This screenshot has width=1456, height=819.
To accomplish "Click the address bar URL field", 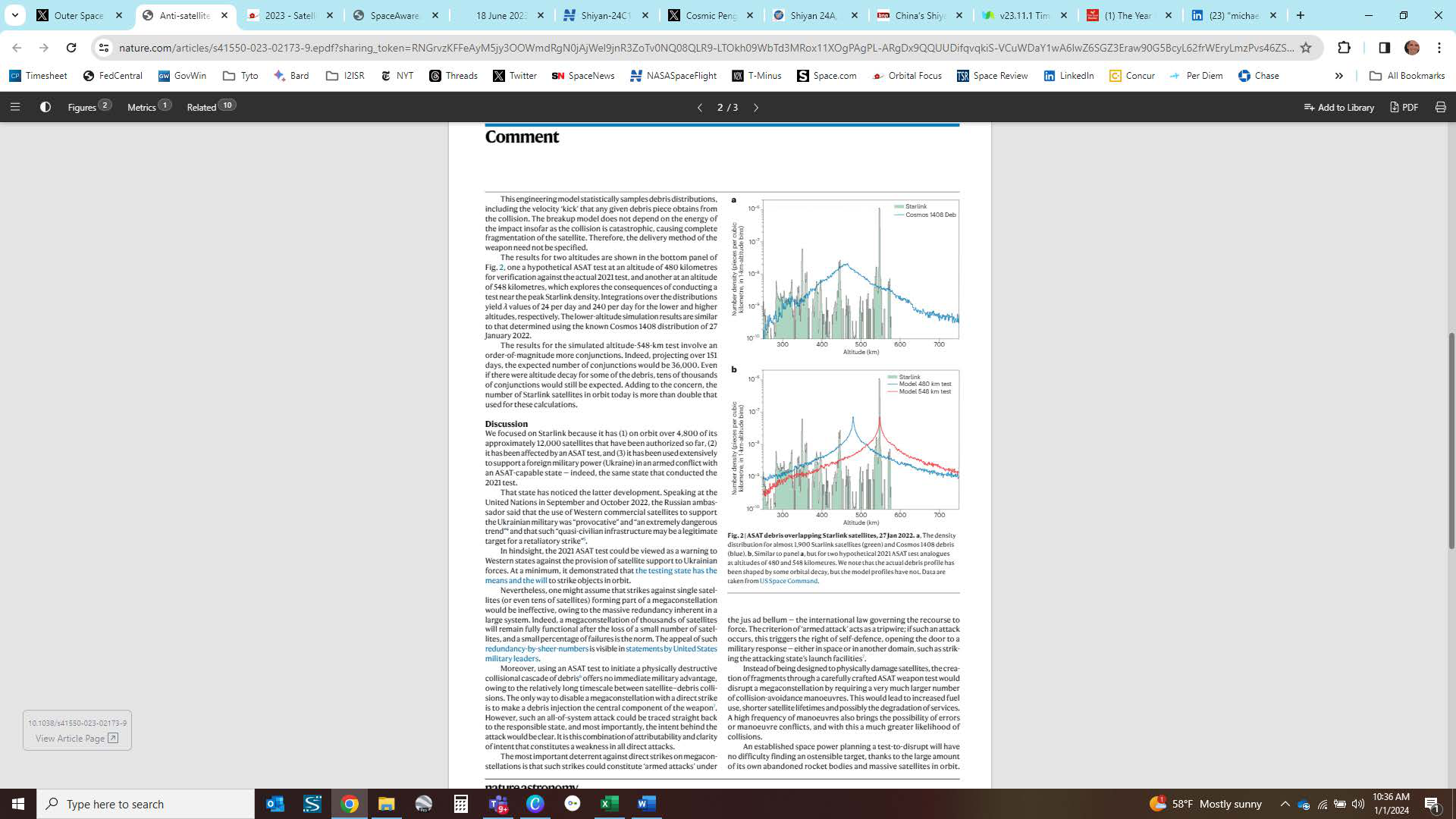I will pyautogui.click(x=705, y=48).
